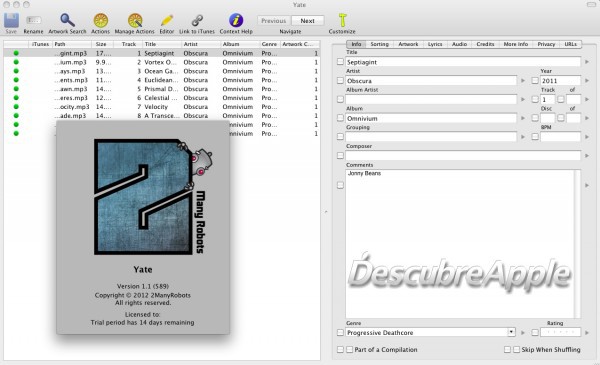This screenshot has height=365, width=600.
Task: Click arrow beside the Title field
Action: coord(587,62)
